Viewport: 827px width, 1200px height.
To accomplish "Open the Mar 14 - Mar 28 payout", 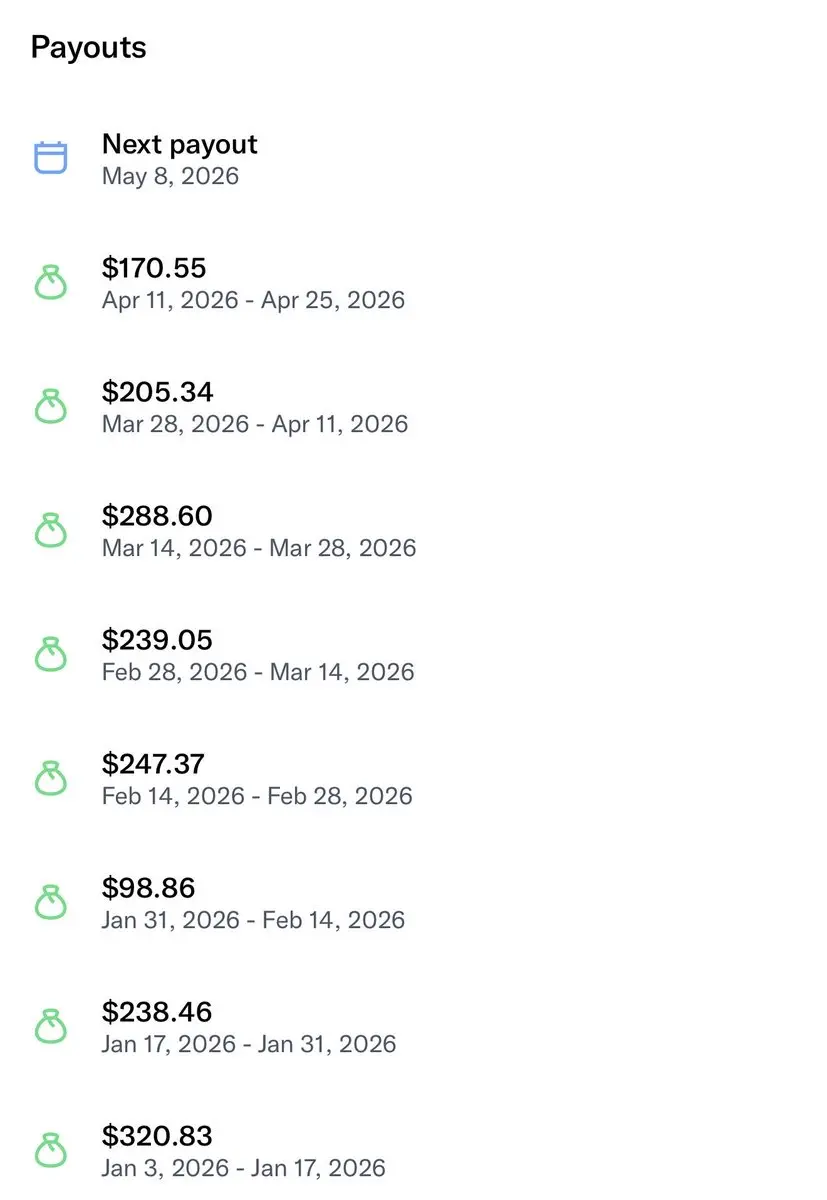I will (x=259, y=548).
